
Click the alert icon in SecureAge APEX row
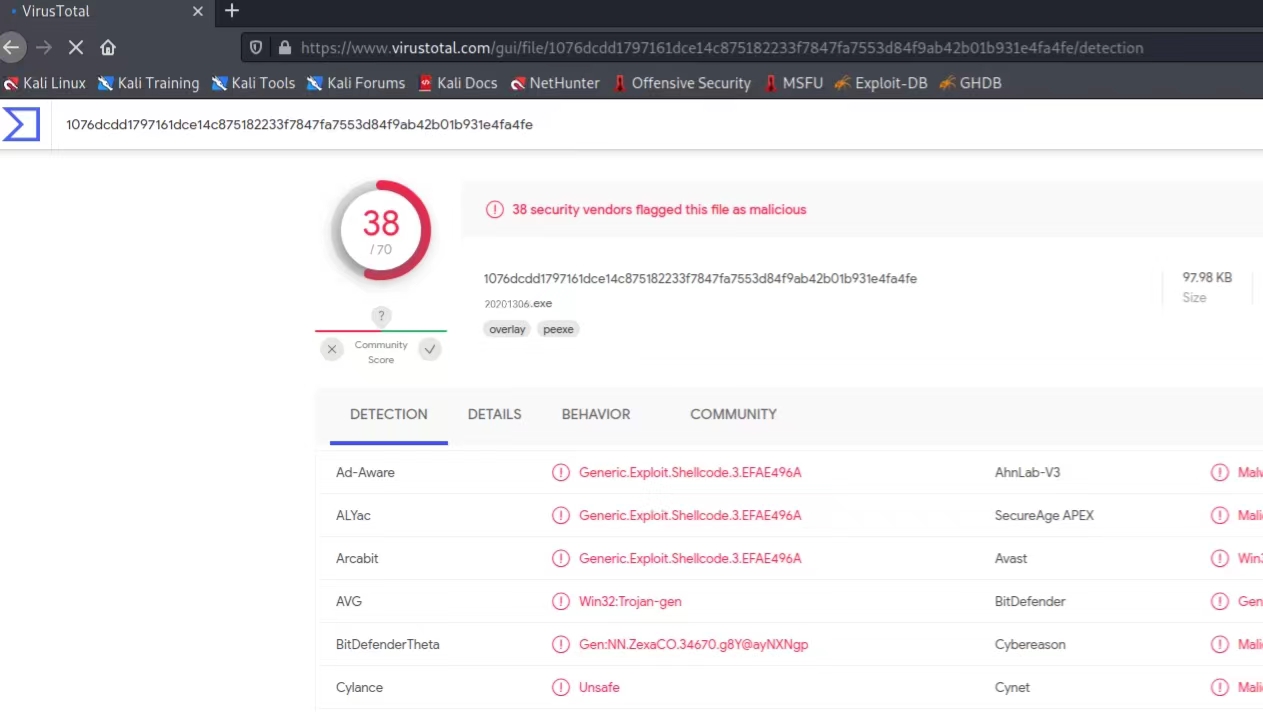[1220, 515]
